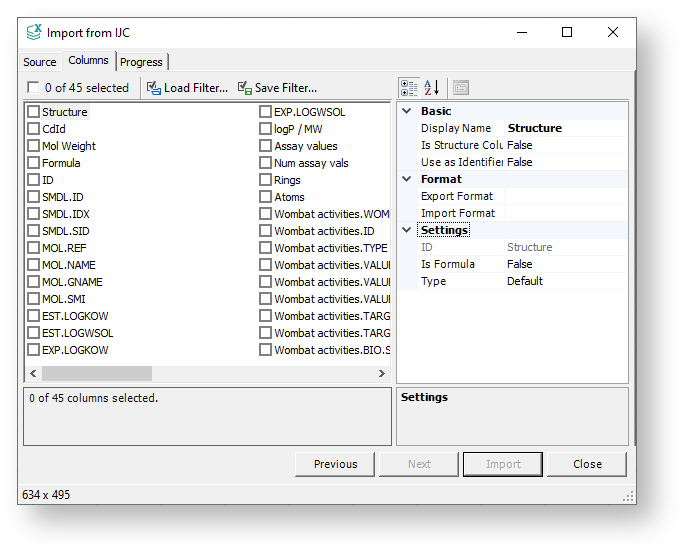Image resolution: width=685 pixels, height=553 pixels.
Task: Tick the EXP.LOGWSOL column checkbox
Action: tap(266, 112)
